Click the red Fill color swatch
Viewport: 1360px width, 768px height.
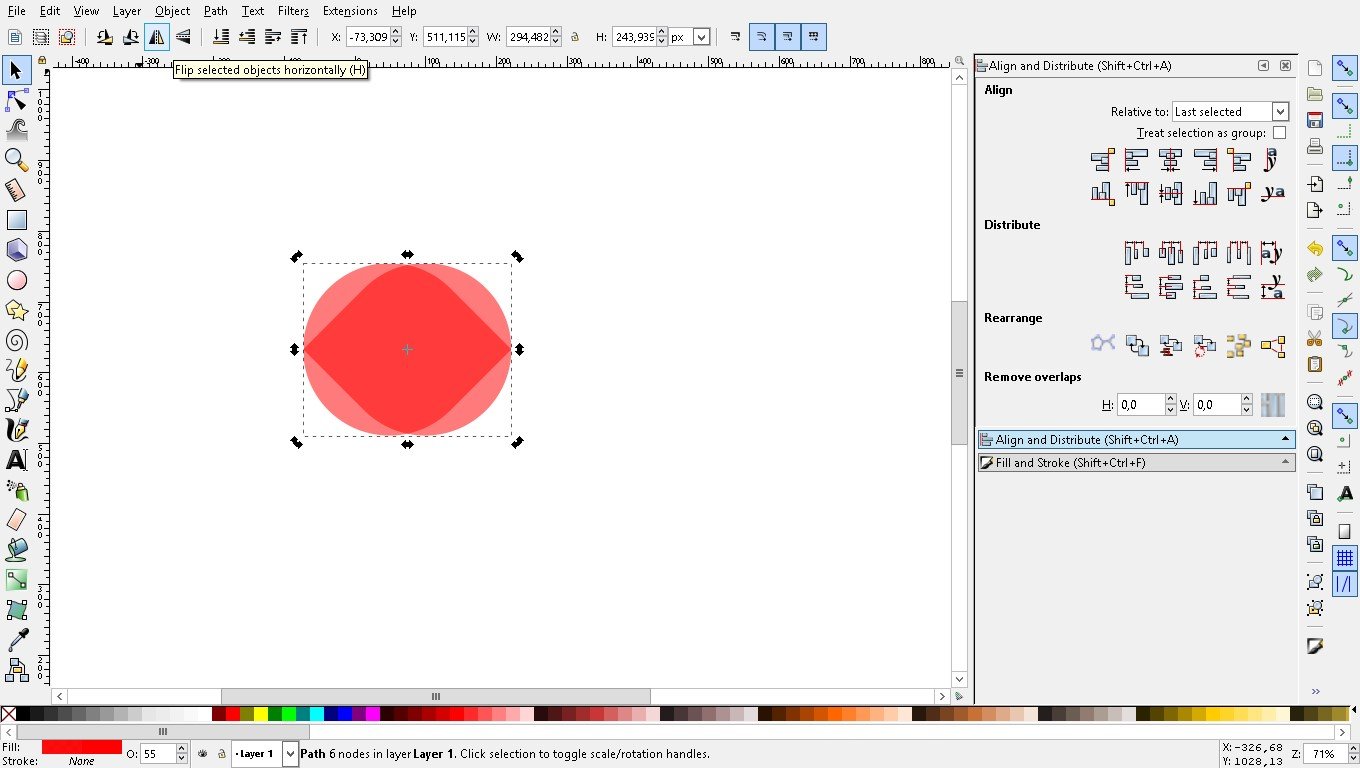[x=81, y=747]
